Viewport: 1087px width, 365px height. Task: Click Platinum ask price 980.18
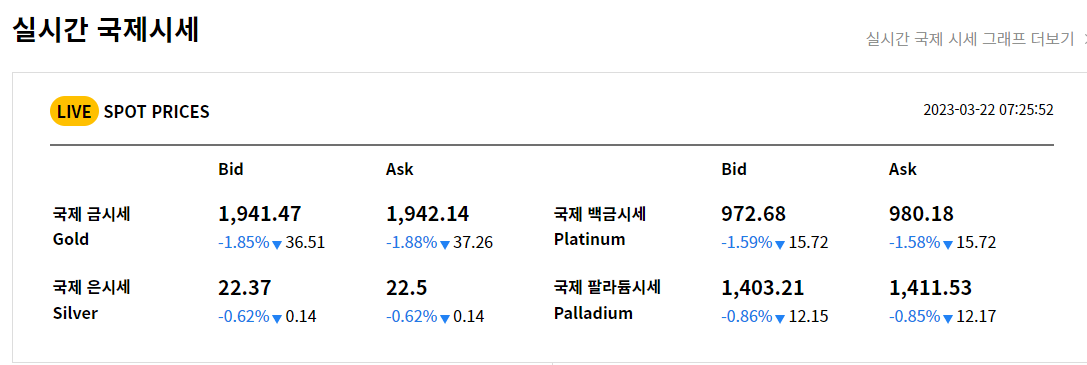[921, 214]
